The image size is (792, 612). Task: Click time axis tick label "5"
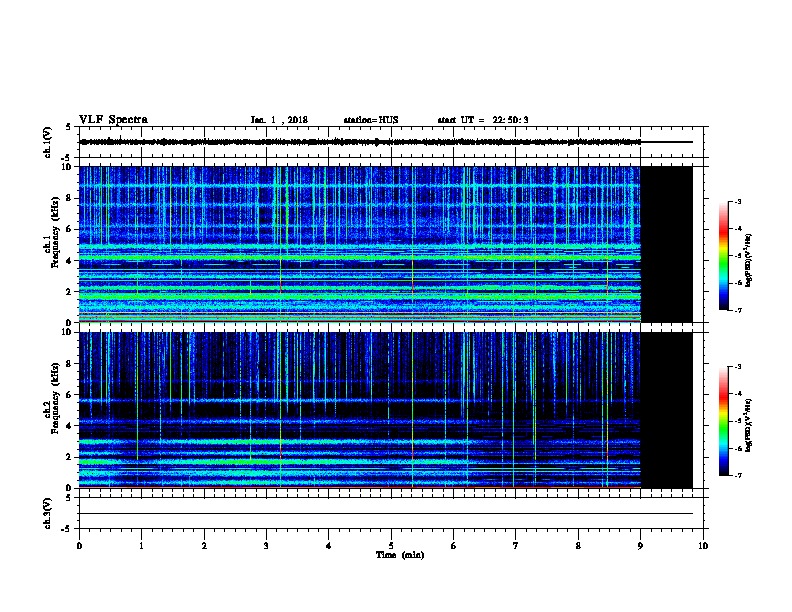pos(391,546)
